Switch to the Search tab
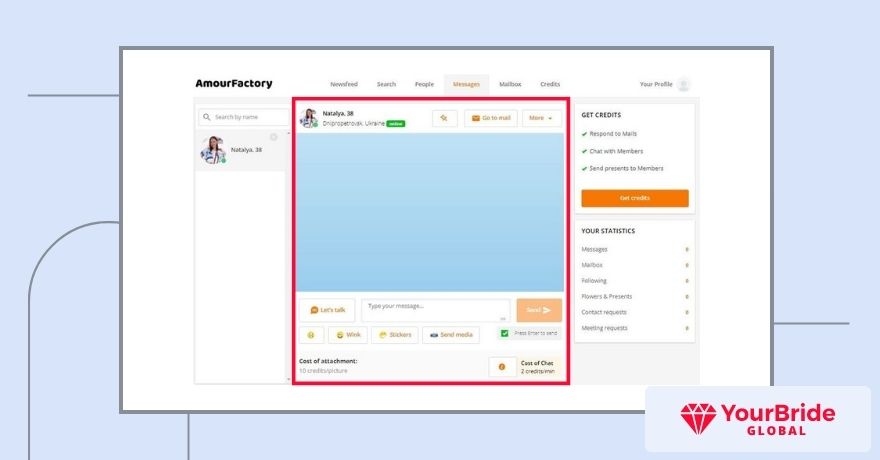This screenshot has width=880, height=460. pos(386,84)
